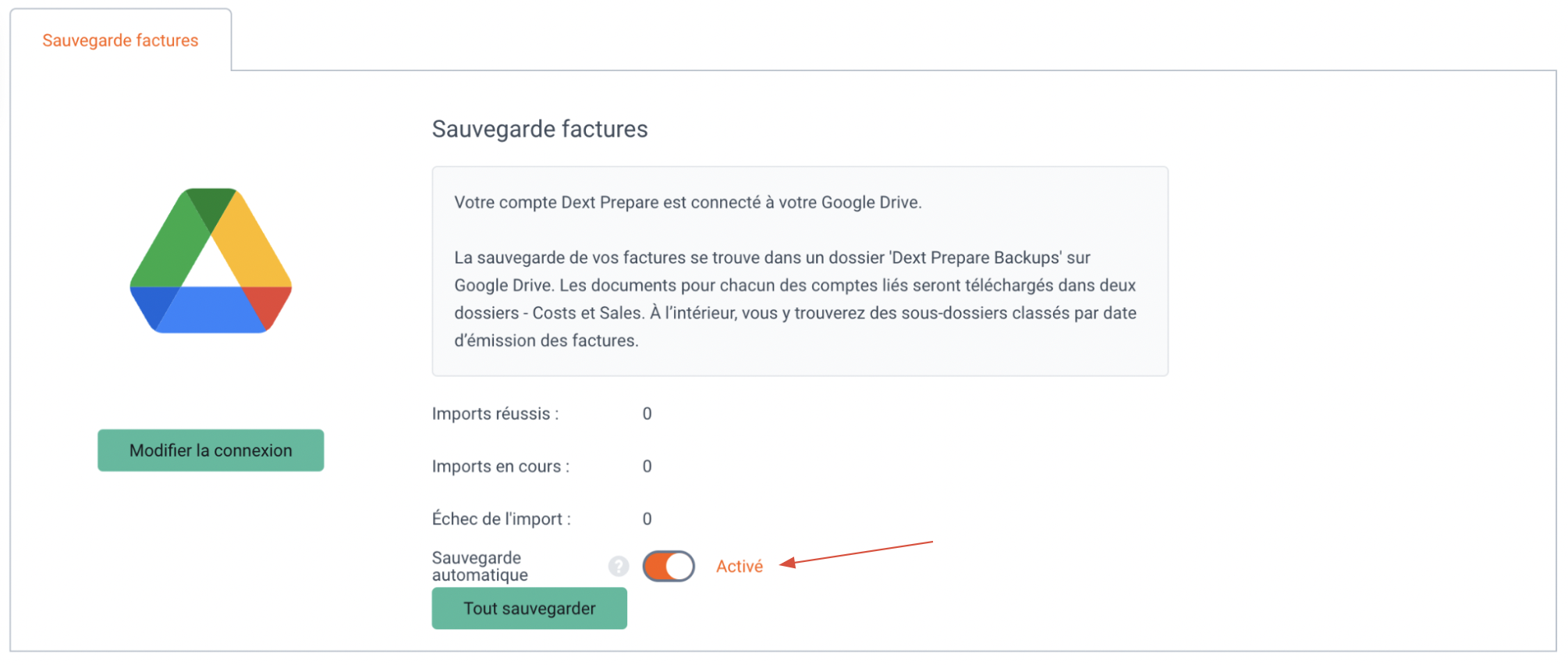The height and width of the screenshot is (665, 1568).
Task: Click the orange 'Activé' status label
Action: click(x=740, y=566)
